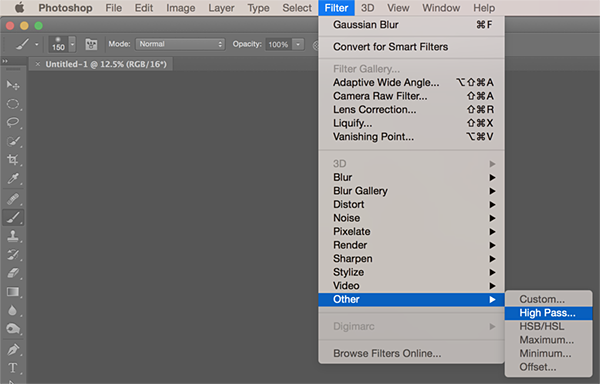Open the Help menu
The height and width of the screenshot is (384, 600).
click(x=484, y=8)
